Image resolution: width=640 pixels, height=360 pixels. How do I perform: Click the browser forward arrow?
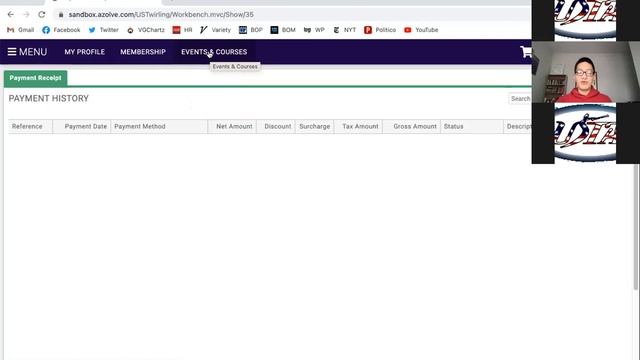[26, 14]
